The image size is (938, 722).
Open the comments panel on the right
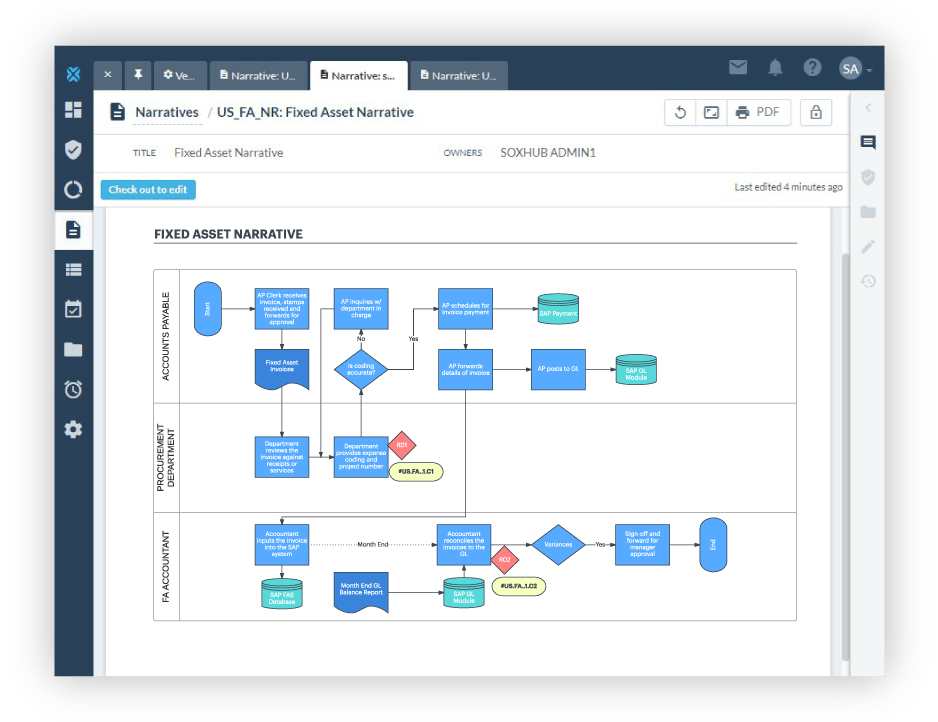pyautogui.click(x=867, y=142)
